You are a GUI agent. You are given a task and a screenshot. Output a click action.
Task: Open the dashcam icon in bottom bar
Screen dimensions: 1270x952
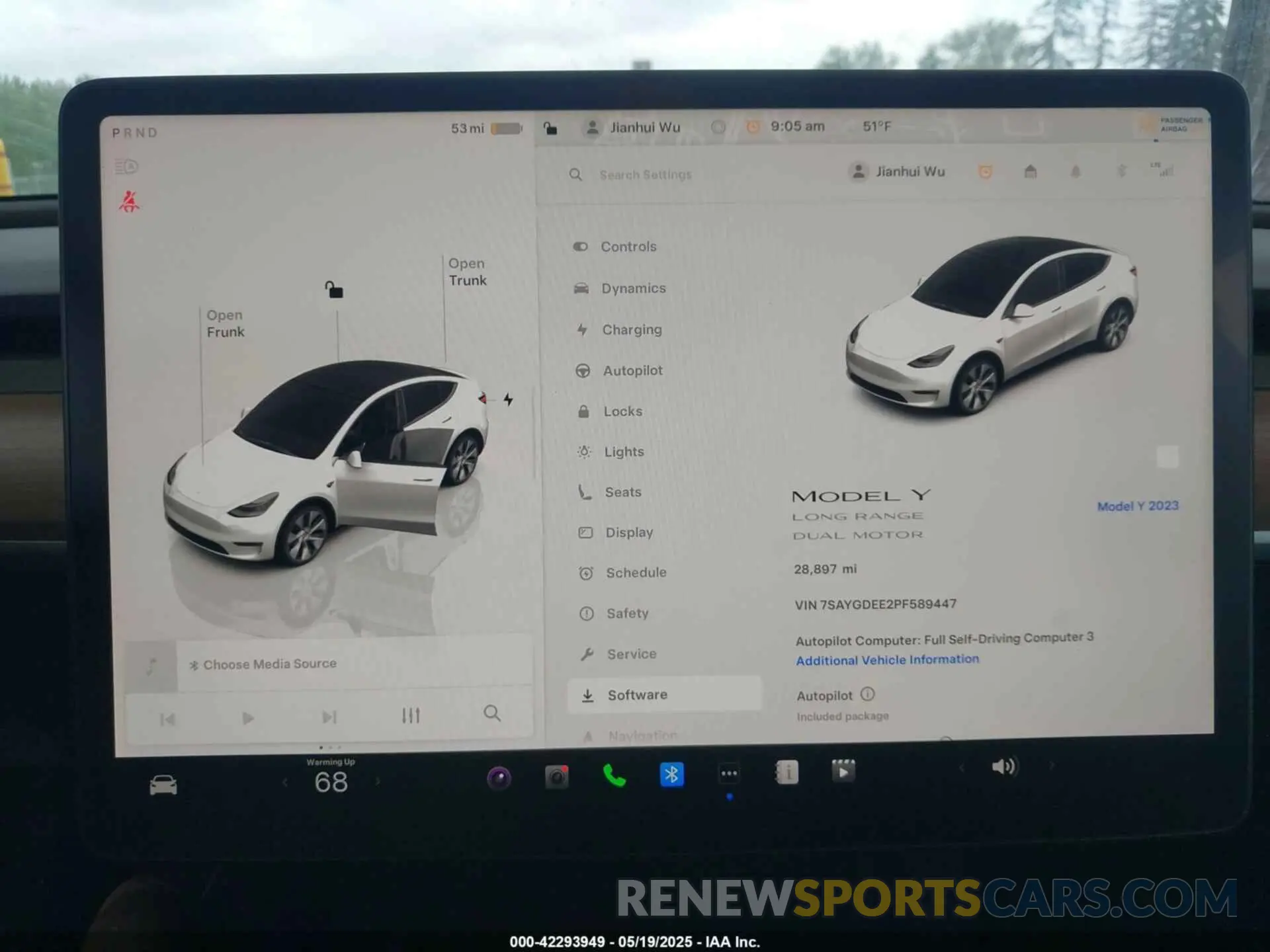point(556,777)
